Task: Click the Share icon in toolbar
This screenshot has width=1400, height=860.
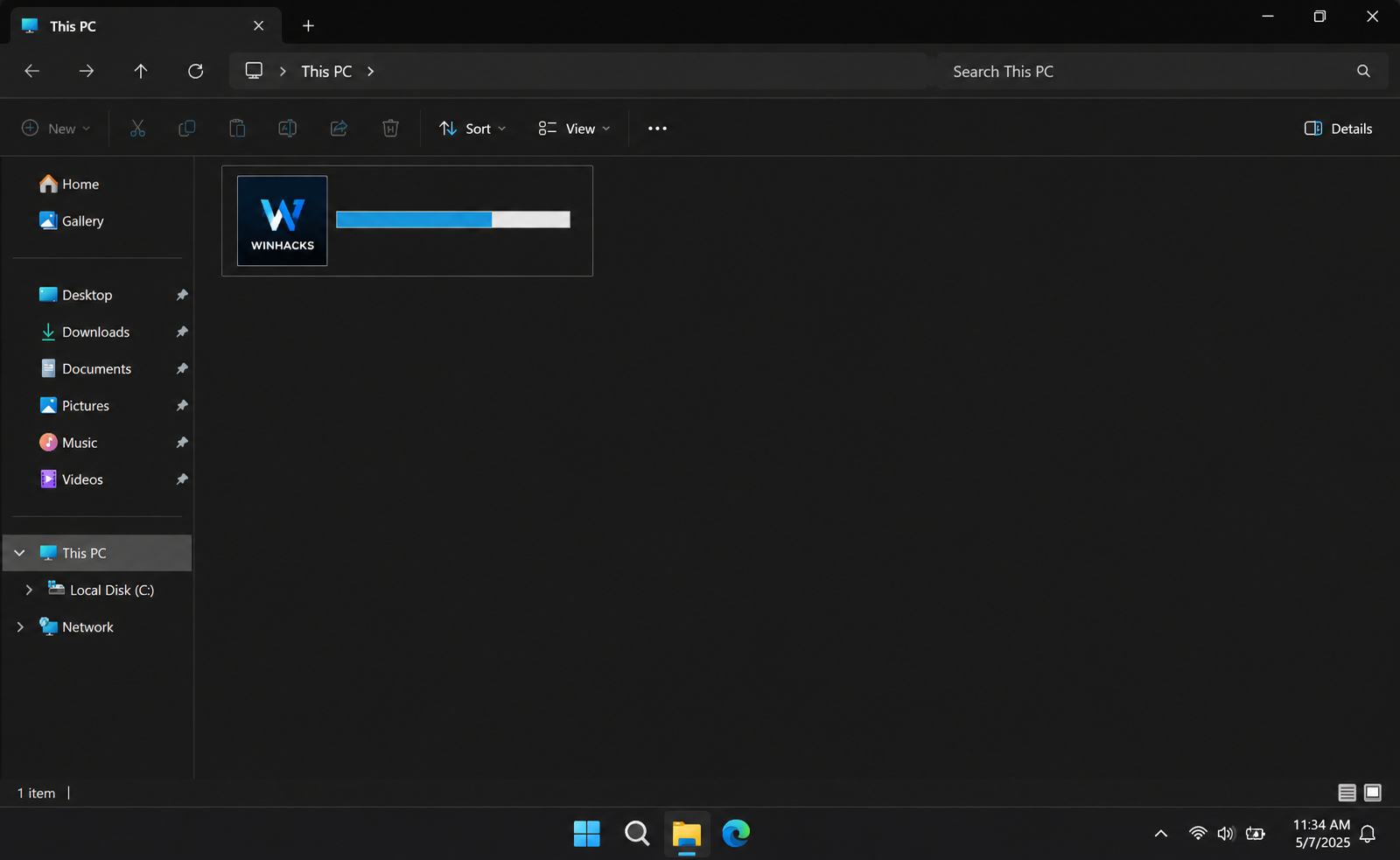Action: (x=339, y=129)
